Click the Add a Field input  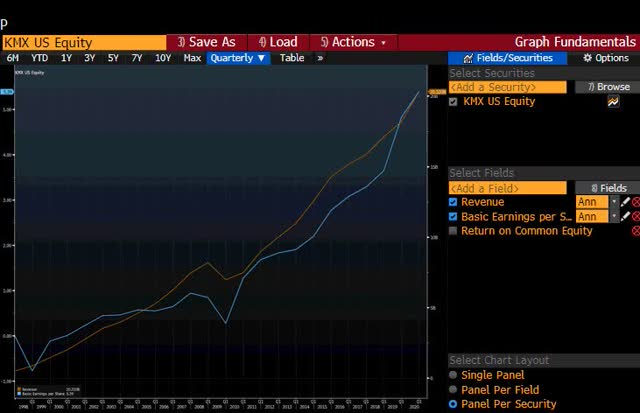507,188
